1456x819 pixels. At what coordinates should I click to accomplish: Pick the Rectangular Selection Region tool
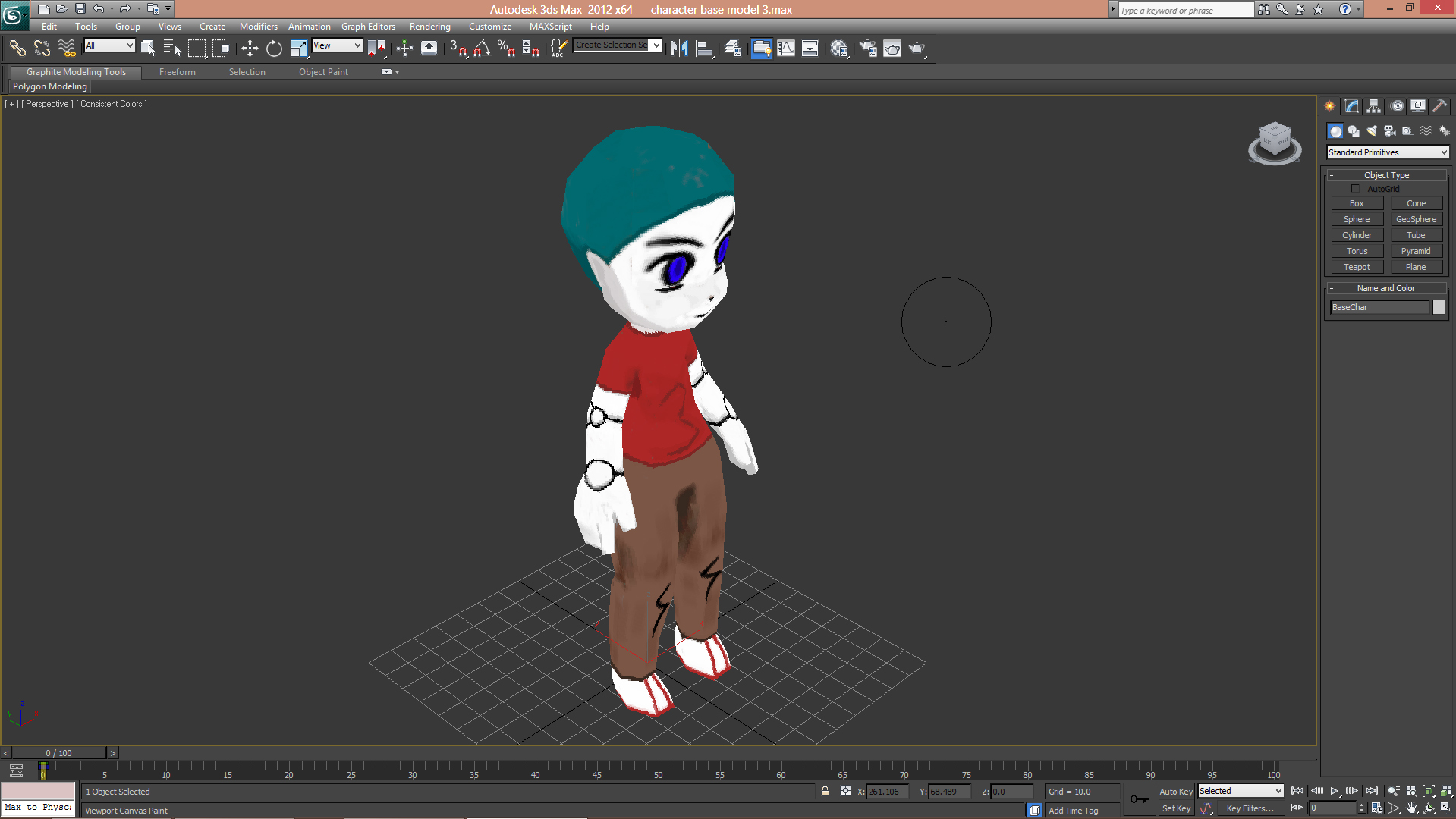(x=197, y=49)
